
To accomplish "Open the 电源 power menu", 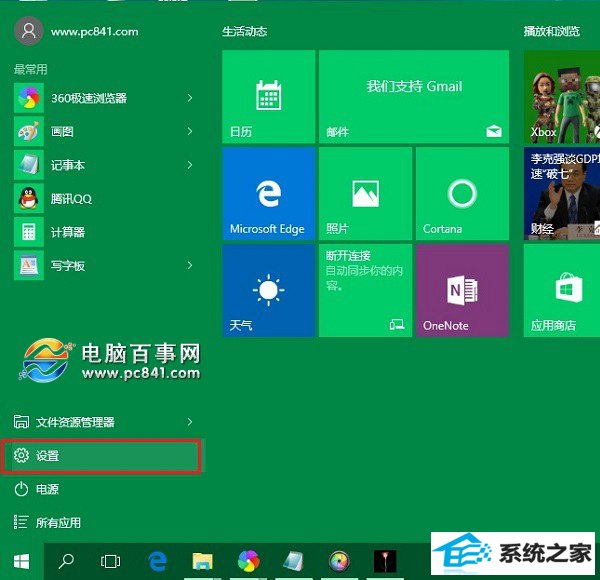I will pyautogui.click(x=103, y=489).
